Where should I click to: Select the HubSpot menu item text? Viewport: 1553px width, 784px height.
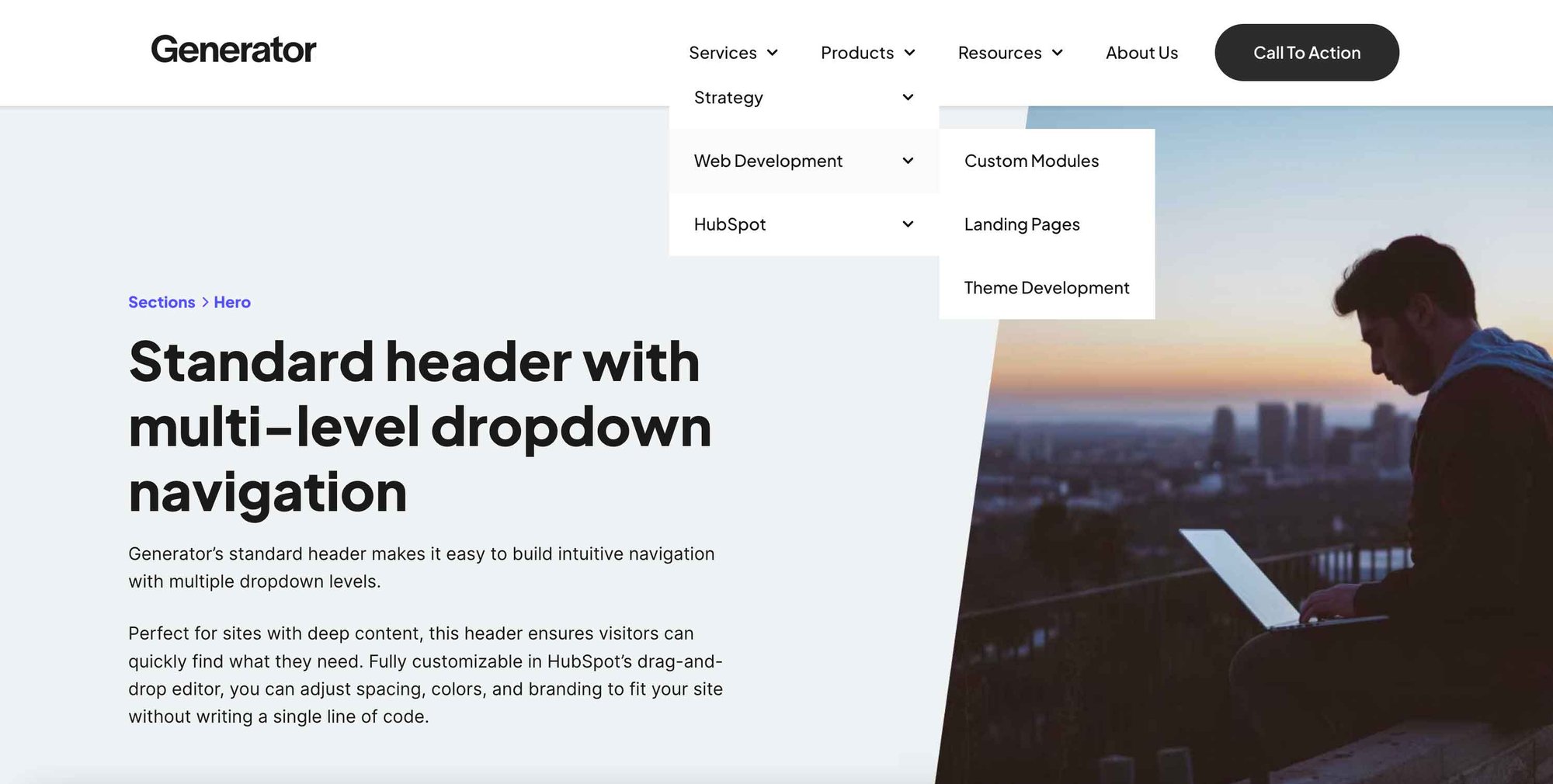(x=730, y=224)
